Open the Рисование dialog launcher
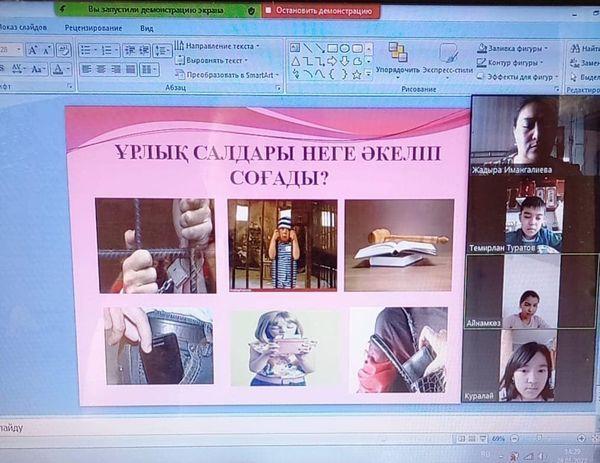The width and height of the screenshot is (600, 463). pos(557,89)
